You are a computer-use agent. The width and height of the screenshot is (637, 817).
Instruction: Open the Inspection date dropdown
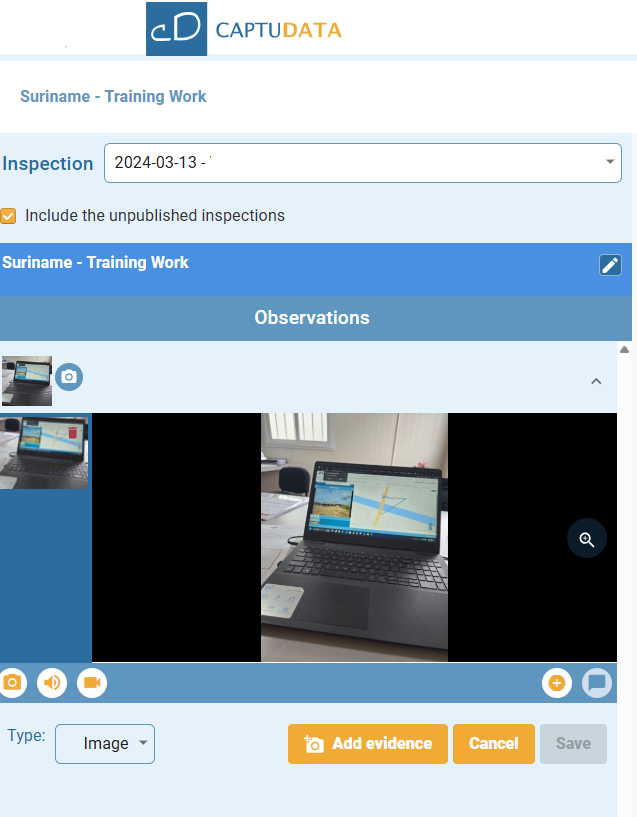[362, 163]
